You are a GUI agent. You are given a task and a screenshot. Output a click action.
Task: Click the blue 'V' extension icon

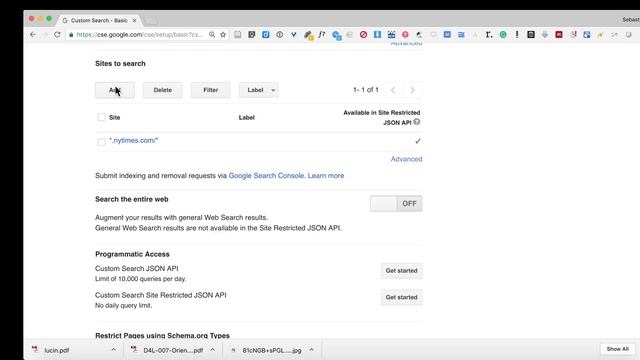click(293, 35)
